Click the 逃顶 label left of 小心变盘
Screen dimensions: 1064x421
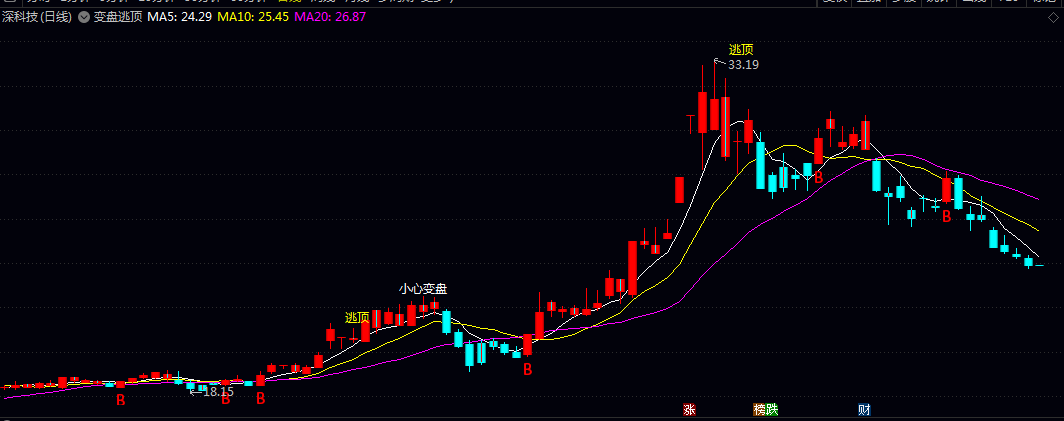click(358, 317)
